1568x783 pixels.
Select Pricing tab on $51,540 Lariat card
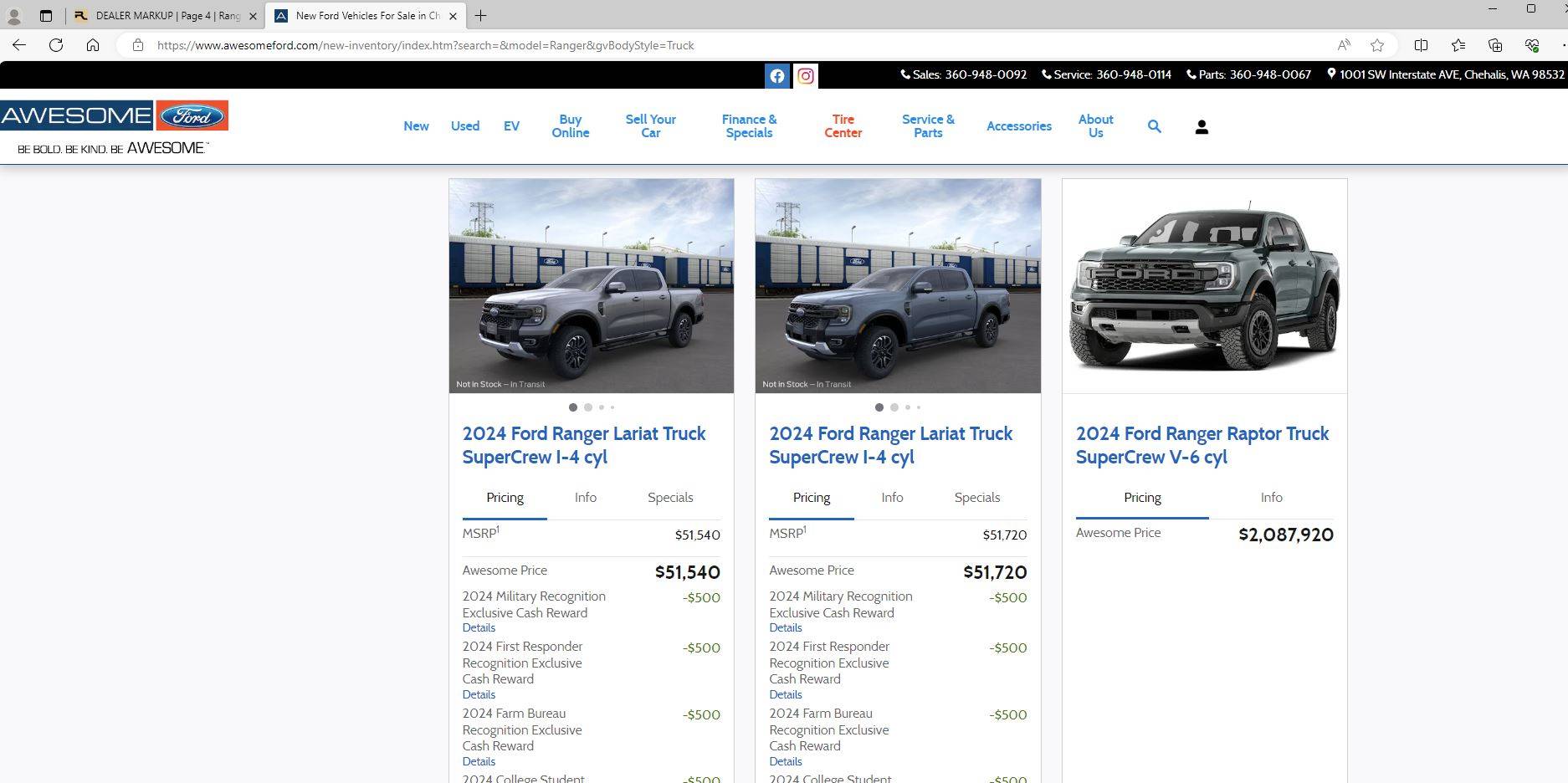click(505, 498)
